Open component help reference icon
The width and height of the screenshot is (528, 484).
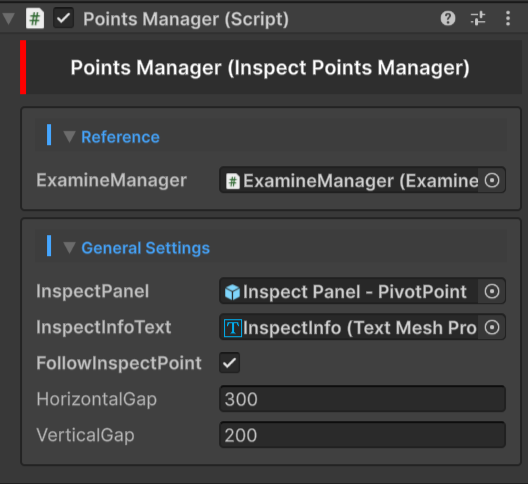pyautogui.click(x=448, y=19)
